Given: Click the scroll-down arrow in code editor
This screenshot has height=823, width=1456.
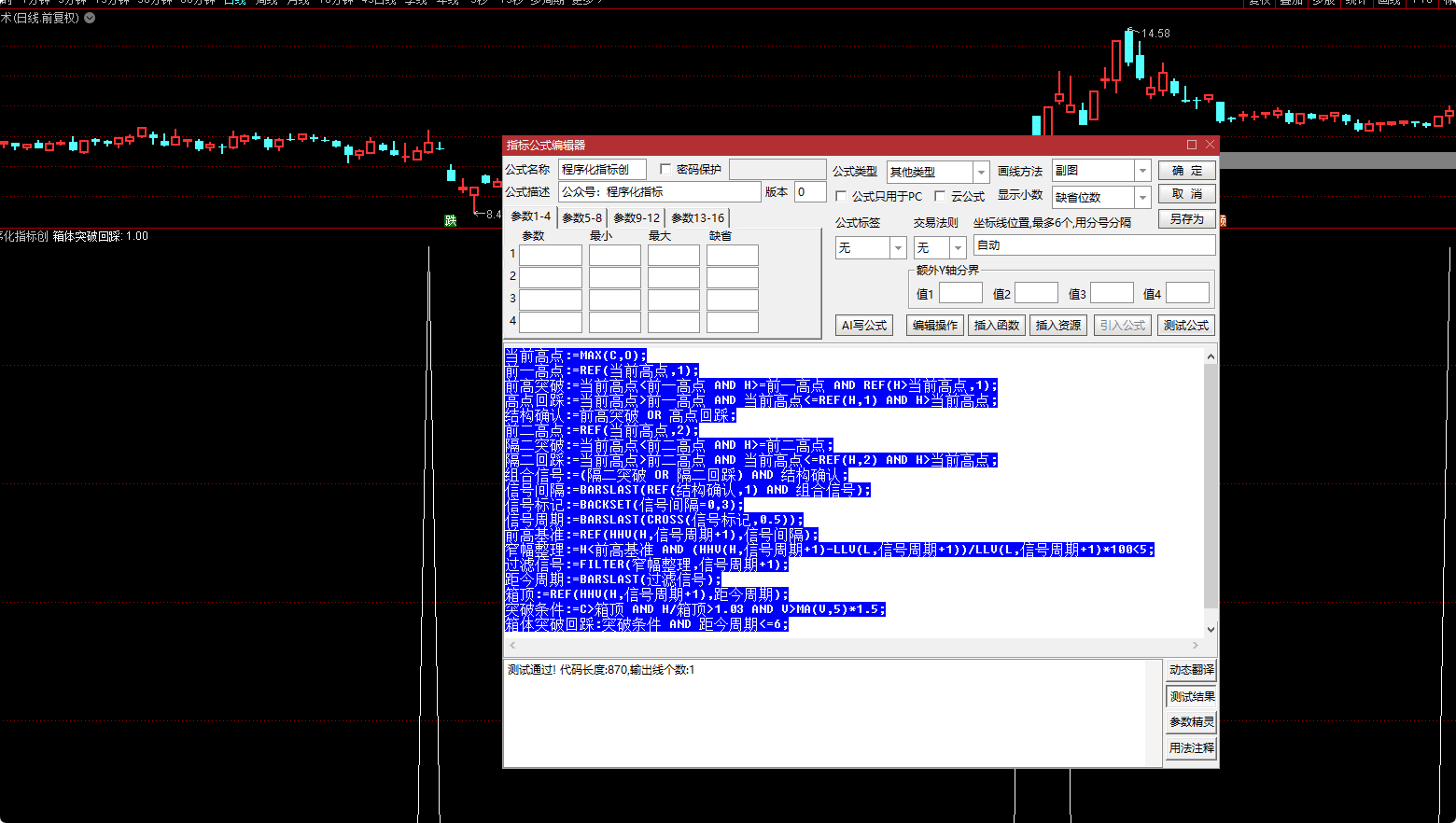Looking at the screenshot, I should tap(1211, 629).
